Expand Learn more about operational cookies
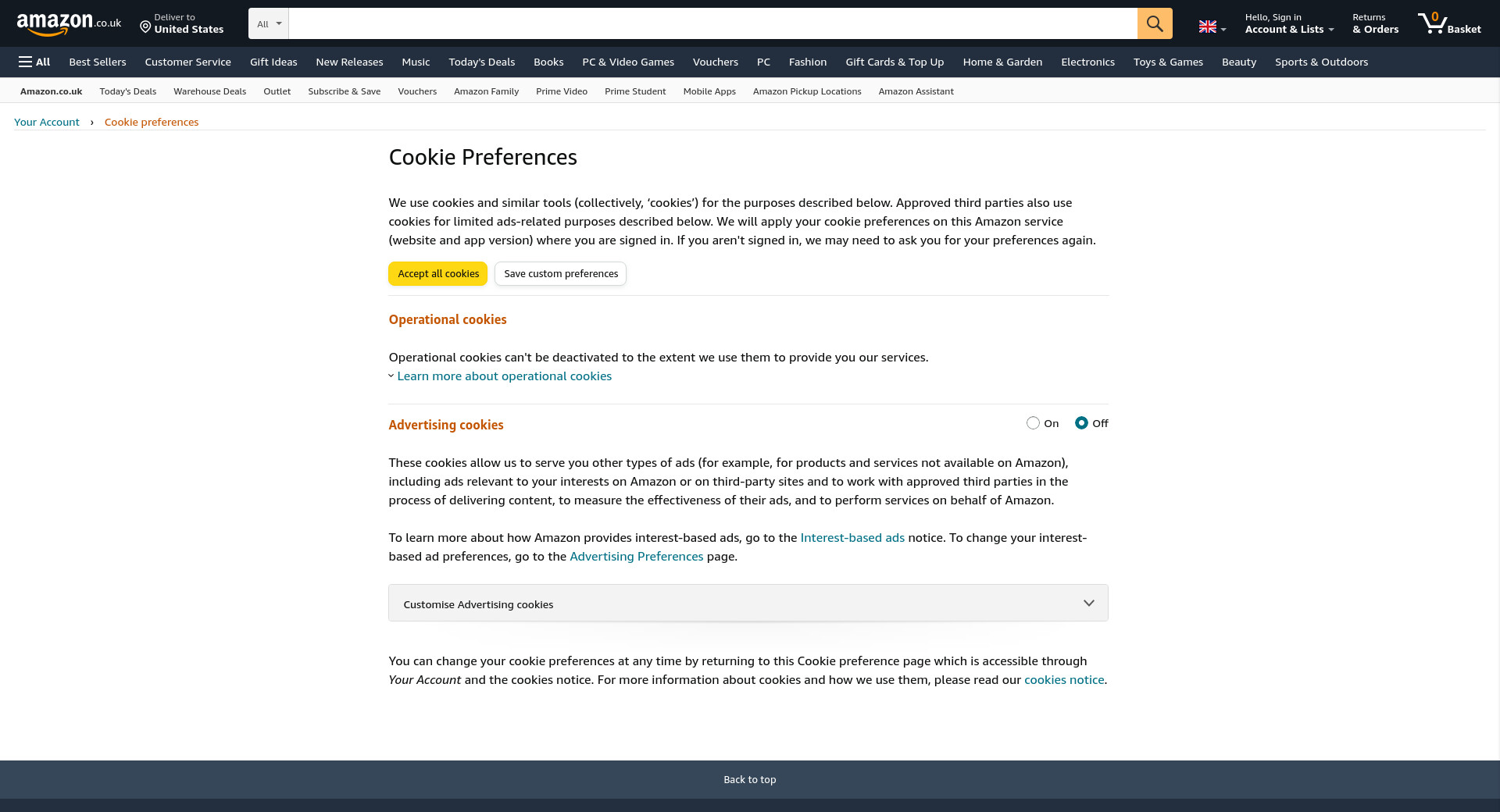Viewport: 1500px width, 812px height. click(x=504, y=376)
